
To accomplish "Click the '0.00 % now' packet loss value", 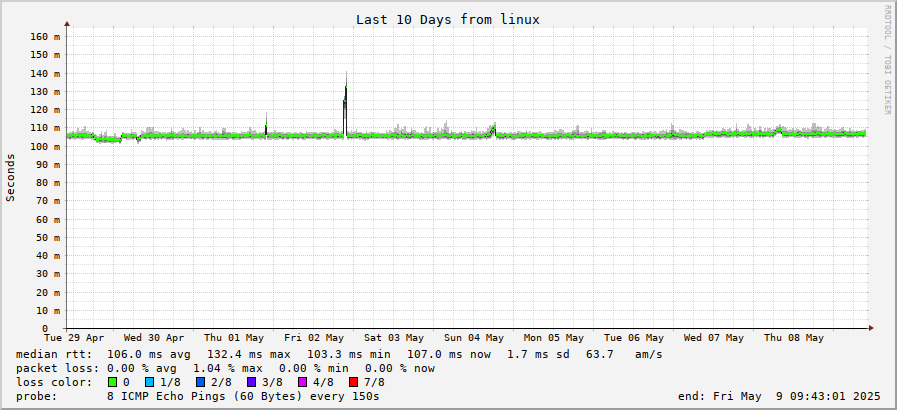I will [x=400, y=368].
